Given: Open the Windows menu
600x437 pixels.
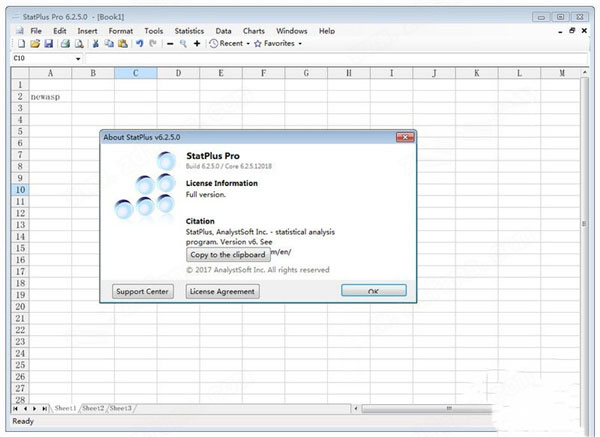Looking at the screenshot, I should [x=292, y=31].
